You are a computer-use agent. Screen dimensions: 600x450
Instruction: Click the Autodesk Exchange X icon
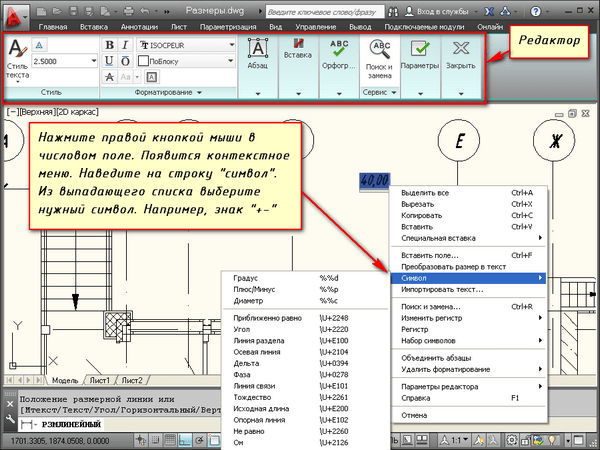click(x=489, y=12)
